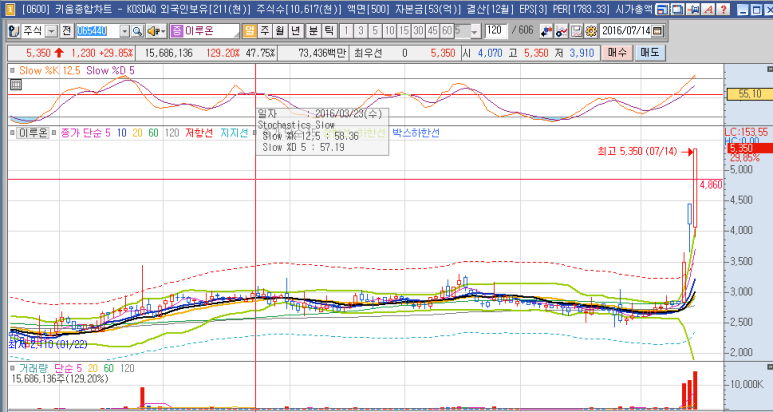773x412 pixels.
Task: Click the 박스하한선 label
Action: [x=416, y=133]
